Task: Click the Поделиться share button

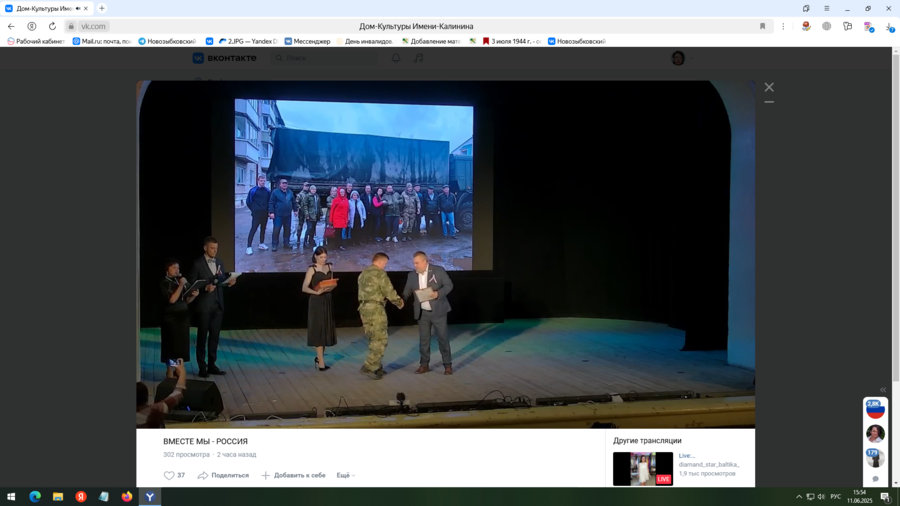Action: pyautogui.click(x=223, y=476)
